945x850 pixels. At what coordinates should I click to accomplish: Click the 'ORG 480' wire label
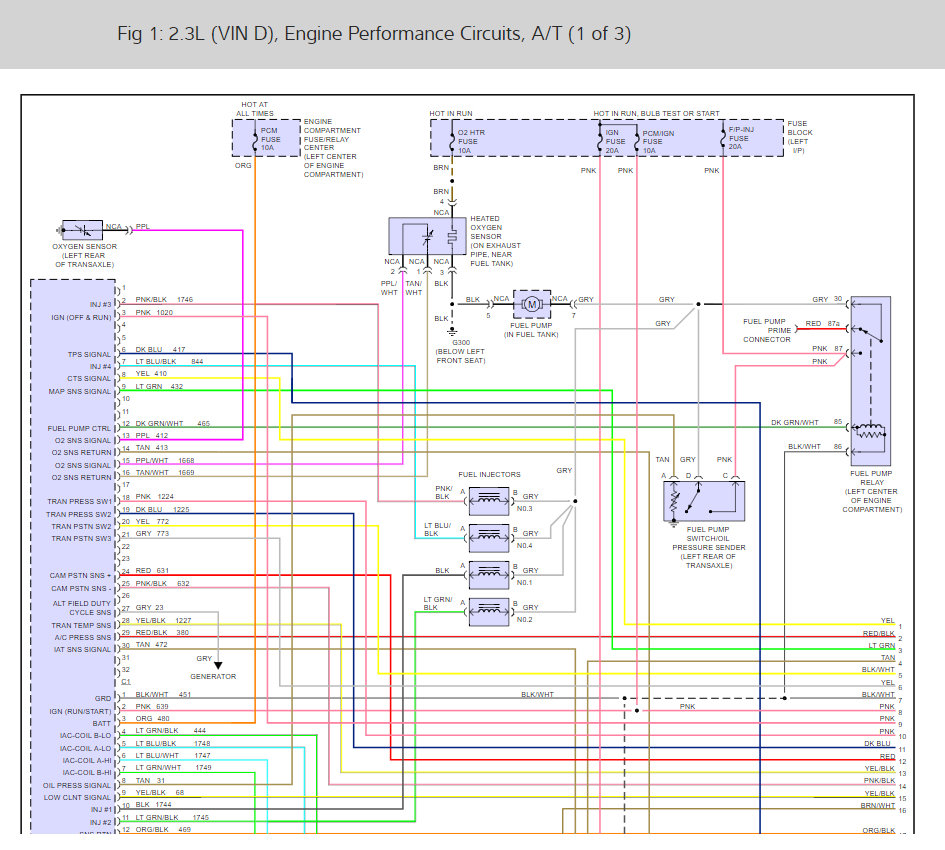[x=152, y=719]
